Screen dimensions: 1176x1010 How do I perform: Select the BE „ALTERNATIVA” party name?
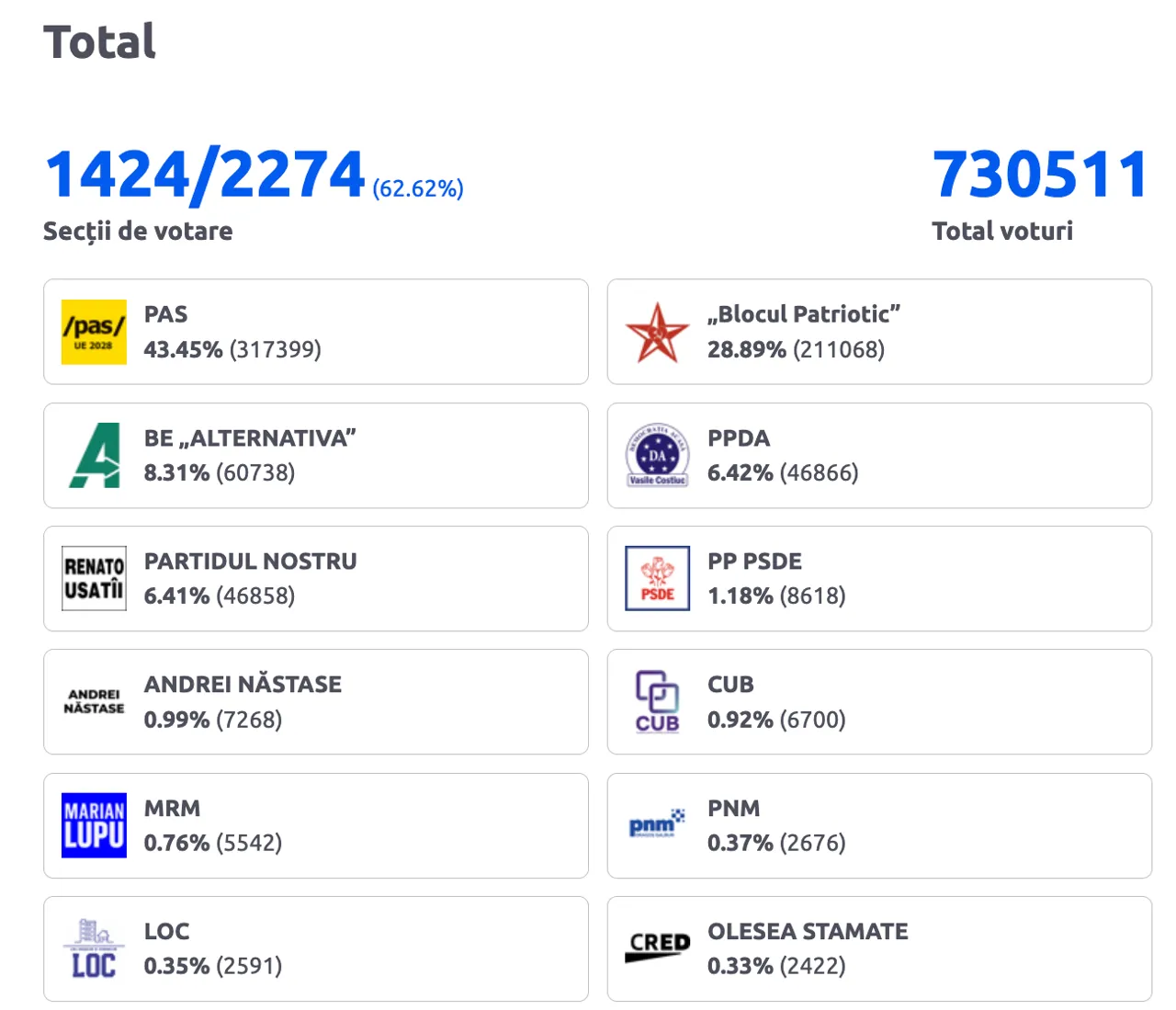pos(250,437)
